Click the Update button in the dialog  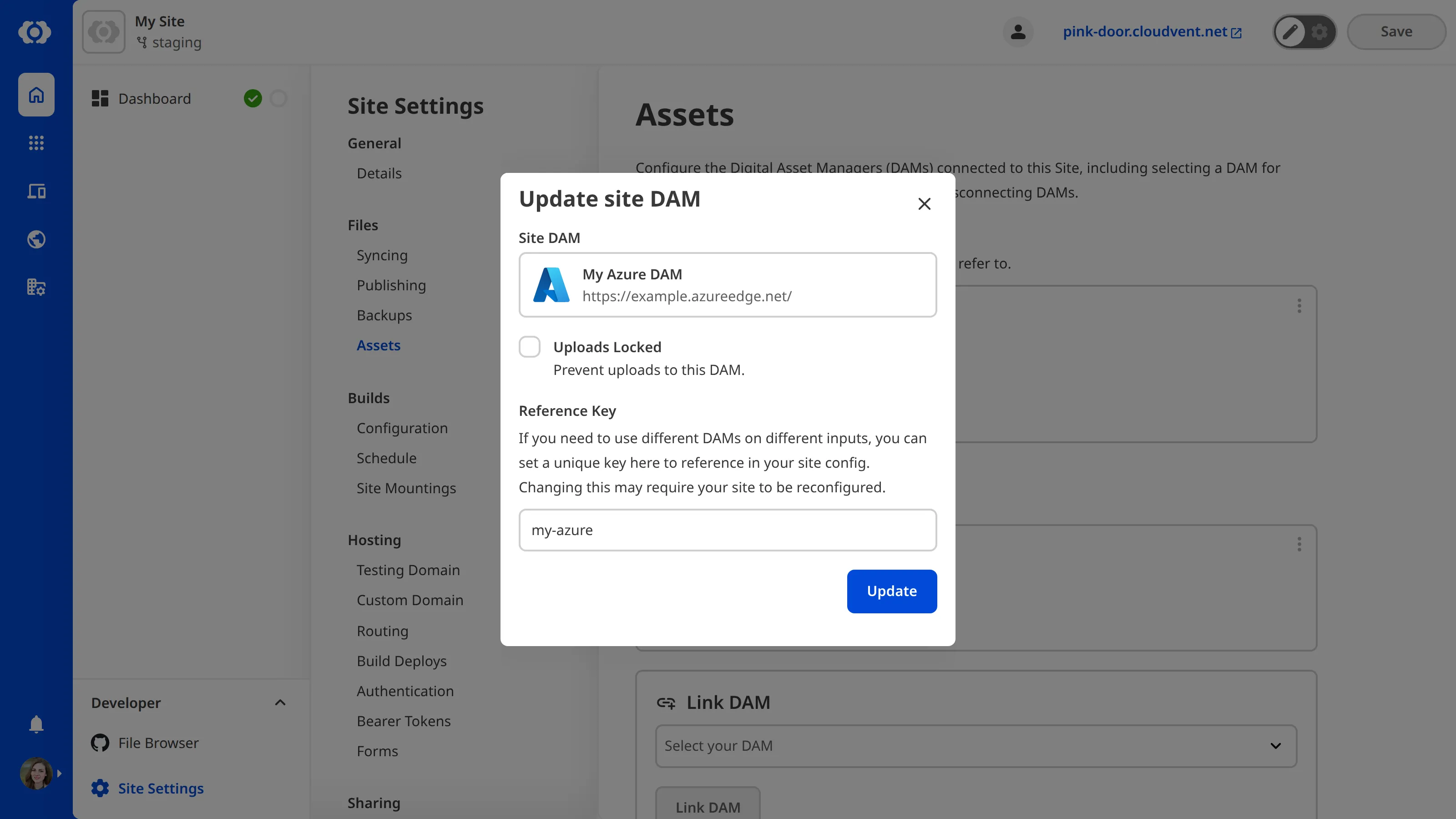(x=891, y=591)
